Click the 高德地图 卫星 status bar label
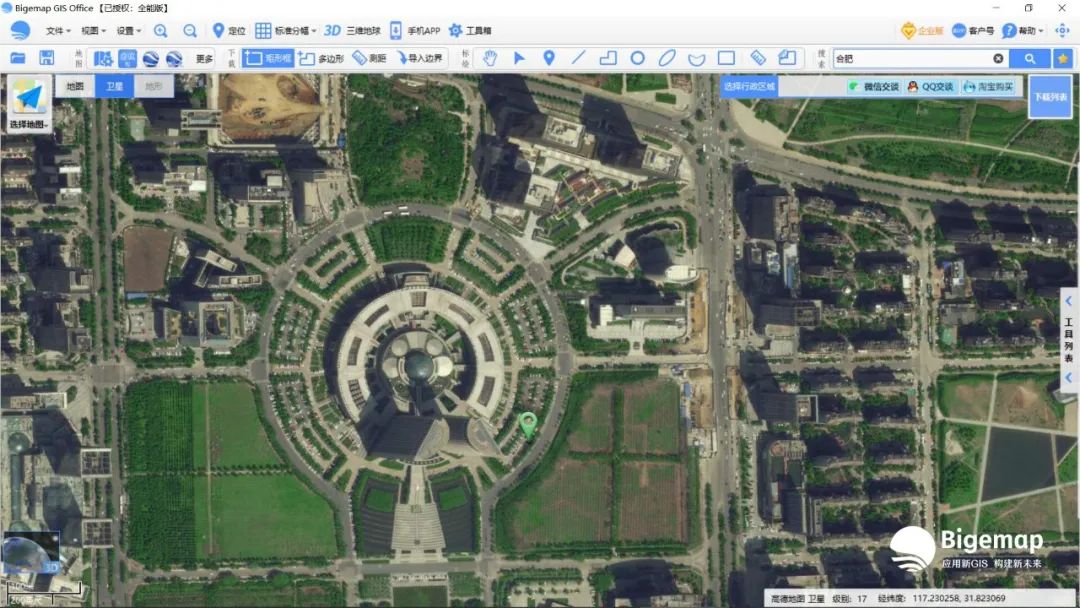Image resolution: width=1080 pixels, height=608 pixels. (x=797, y=598)
